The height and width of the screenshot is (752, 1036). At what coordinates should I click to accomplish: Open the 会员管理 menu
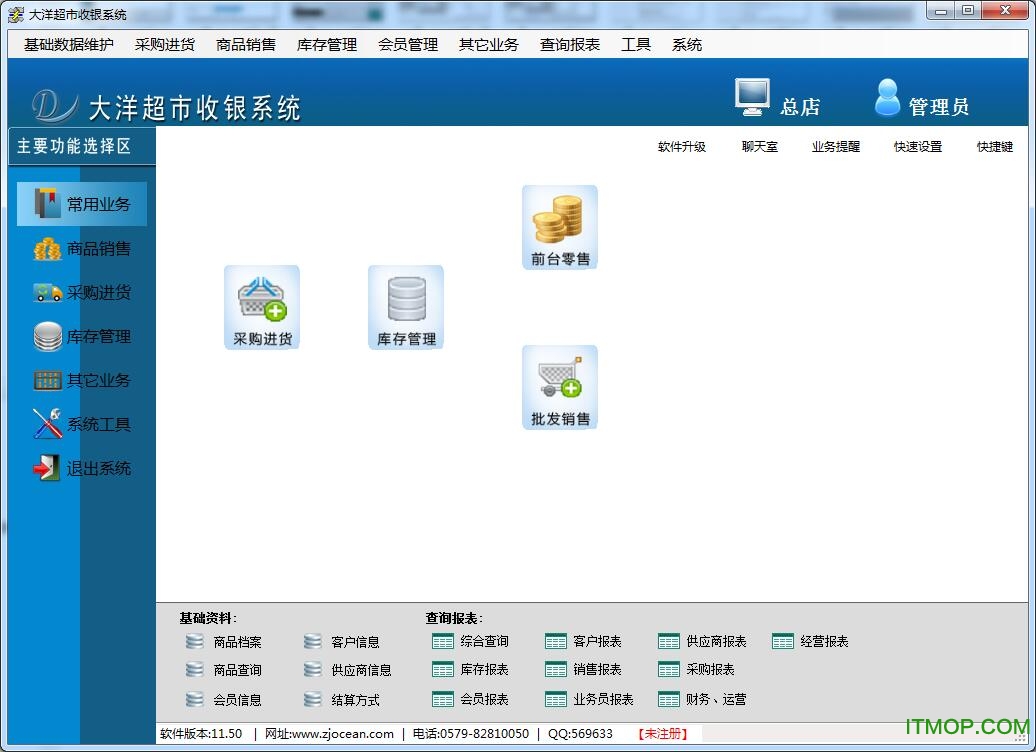(408, 45)
